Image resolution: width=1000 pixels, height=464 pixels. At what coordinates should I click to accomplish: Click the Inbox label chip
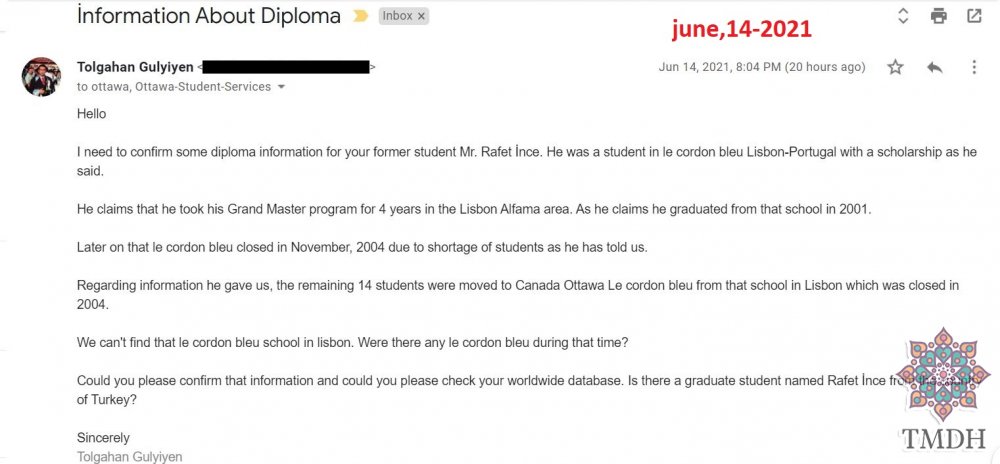(397, 16)
